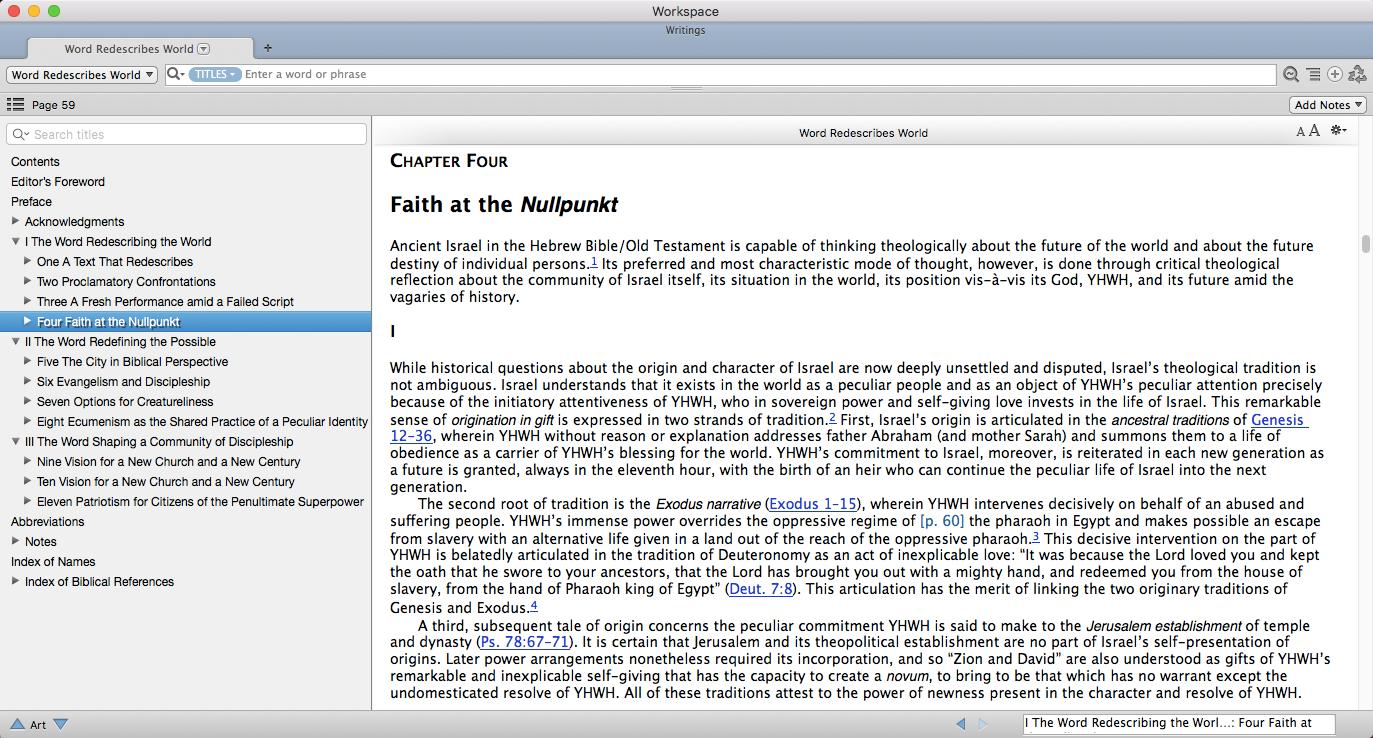Toggle the table of contents sidebar icon
Screen dimensions: 1373x738
coord(15,105)
